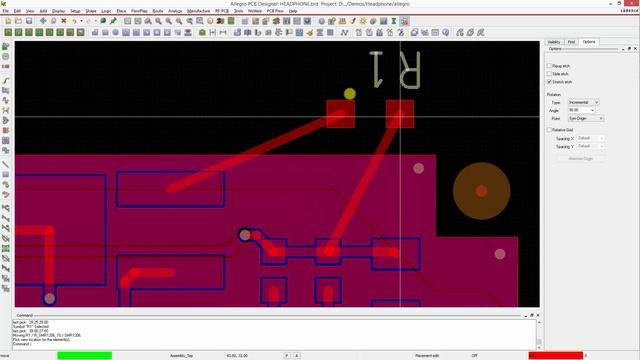This screenshot has width=640, height=360.
Task: Click the first green route icon after globe
Action: tap(460, 32)
